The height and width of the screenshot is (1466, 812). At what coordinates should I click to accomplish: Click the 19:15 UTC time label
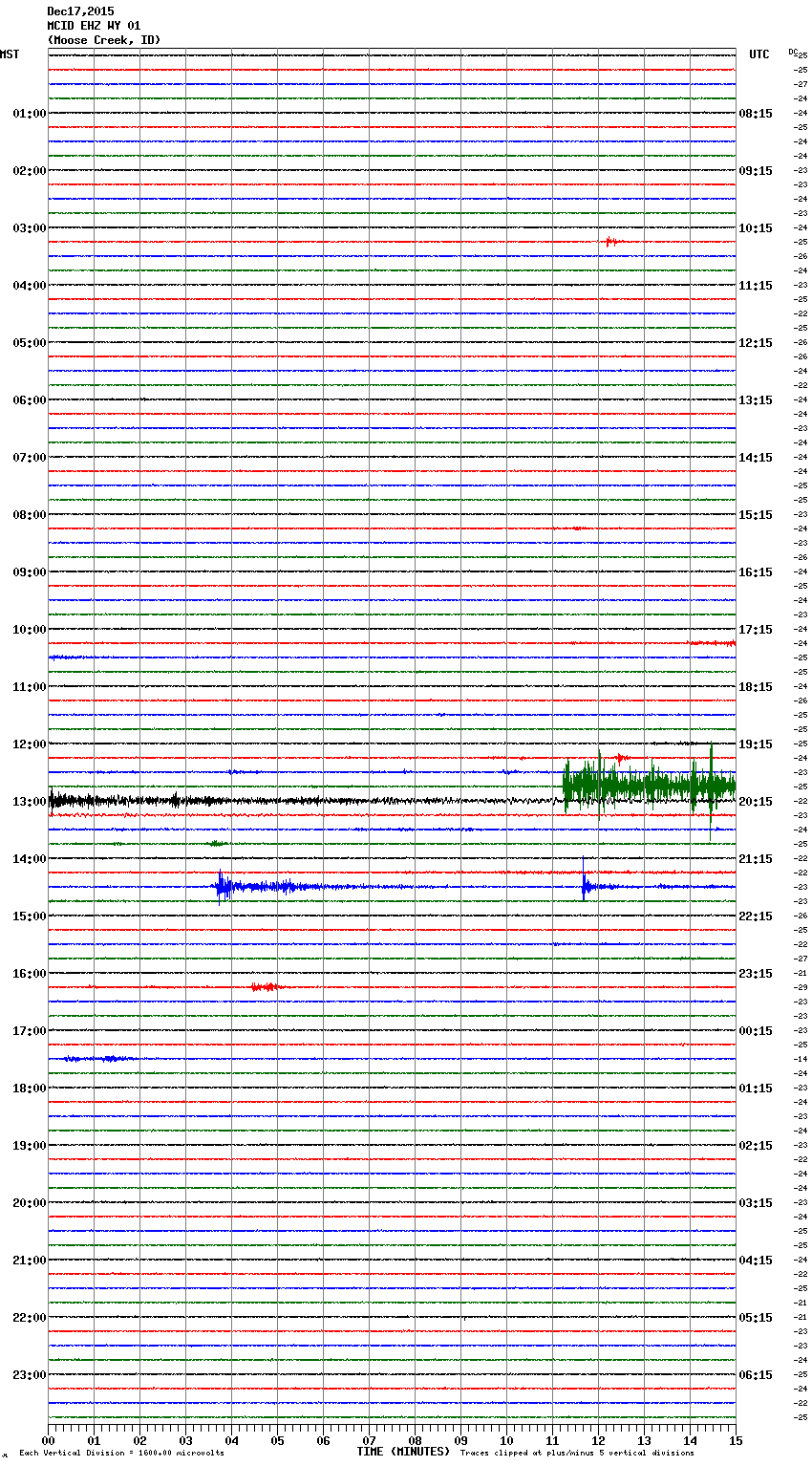(x=756, y=744)
